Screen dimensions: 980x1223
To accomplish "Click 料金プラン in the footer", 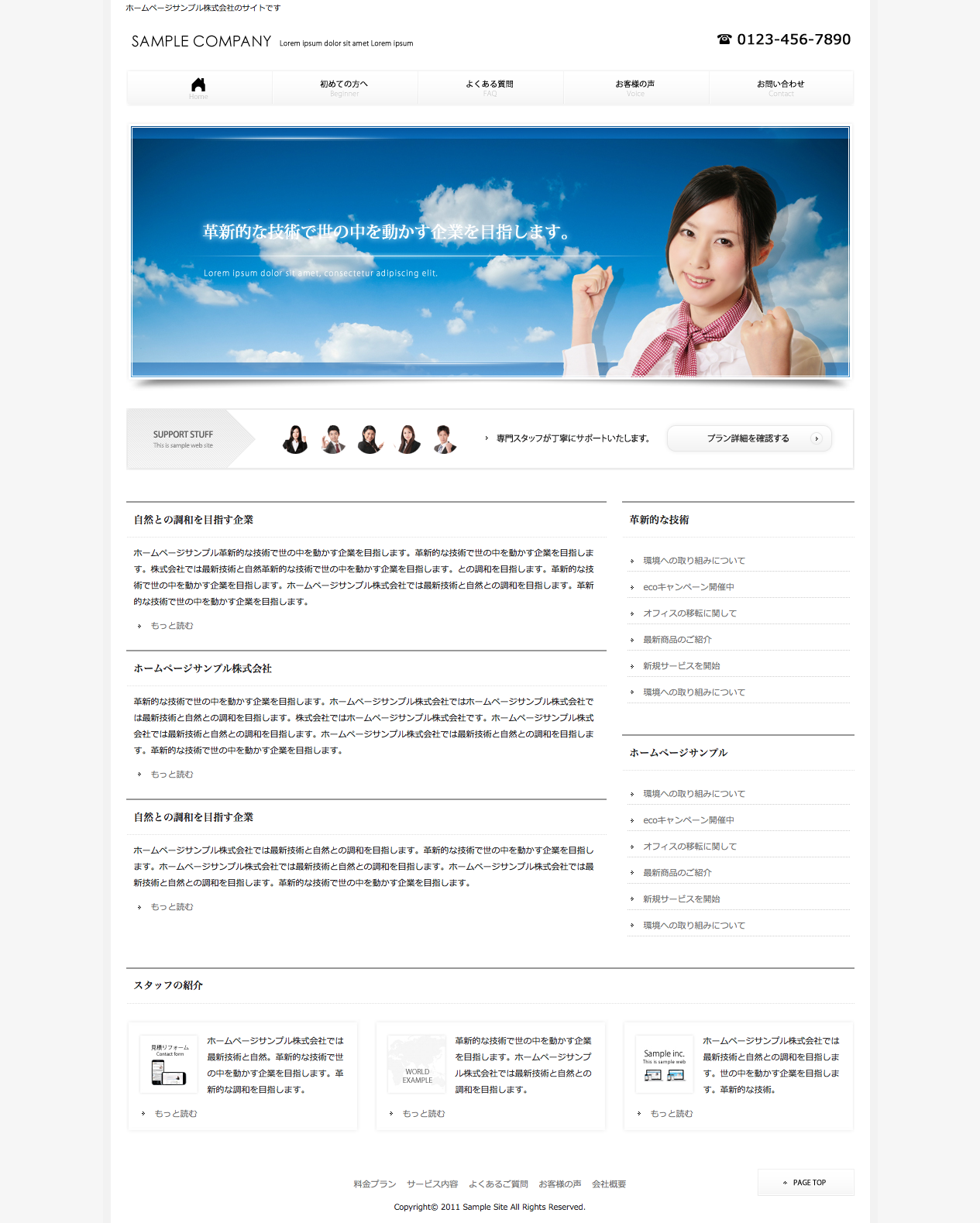I will pyautogui.click(x=374, y=1184).
